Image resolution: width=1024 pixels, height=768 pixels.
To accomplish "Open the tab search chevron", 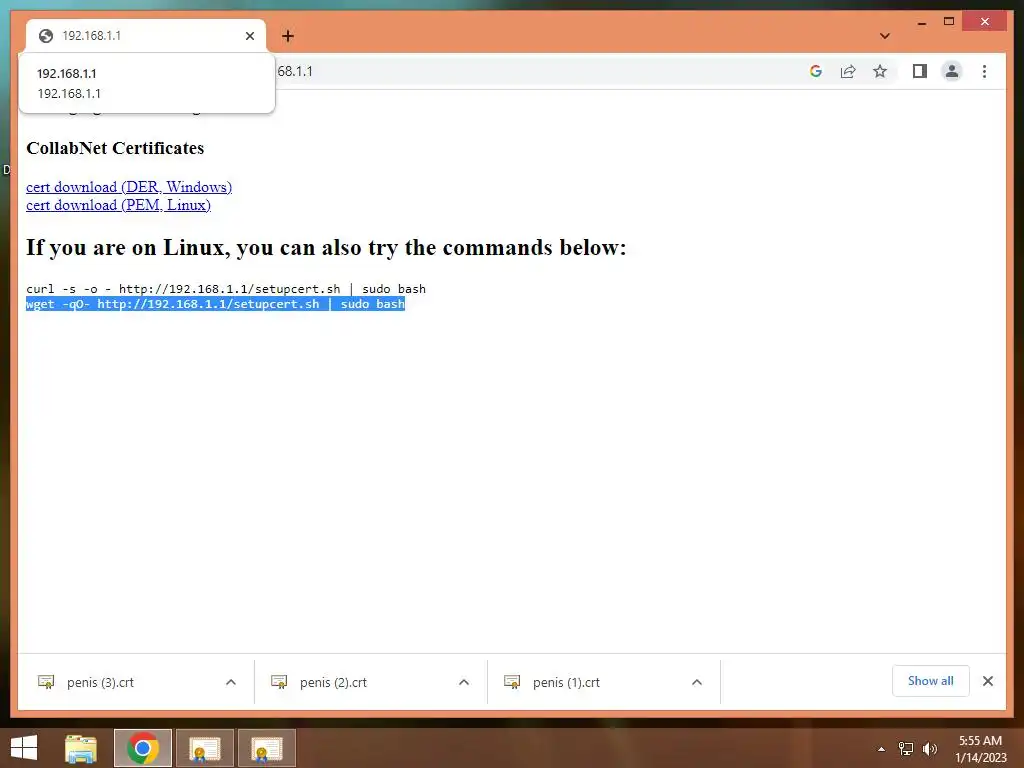I will coord(885,36).
